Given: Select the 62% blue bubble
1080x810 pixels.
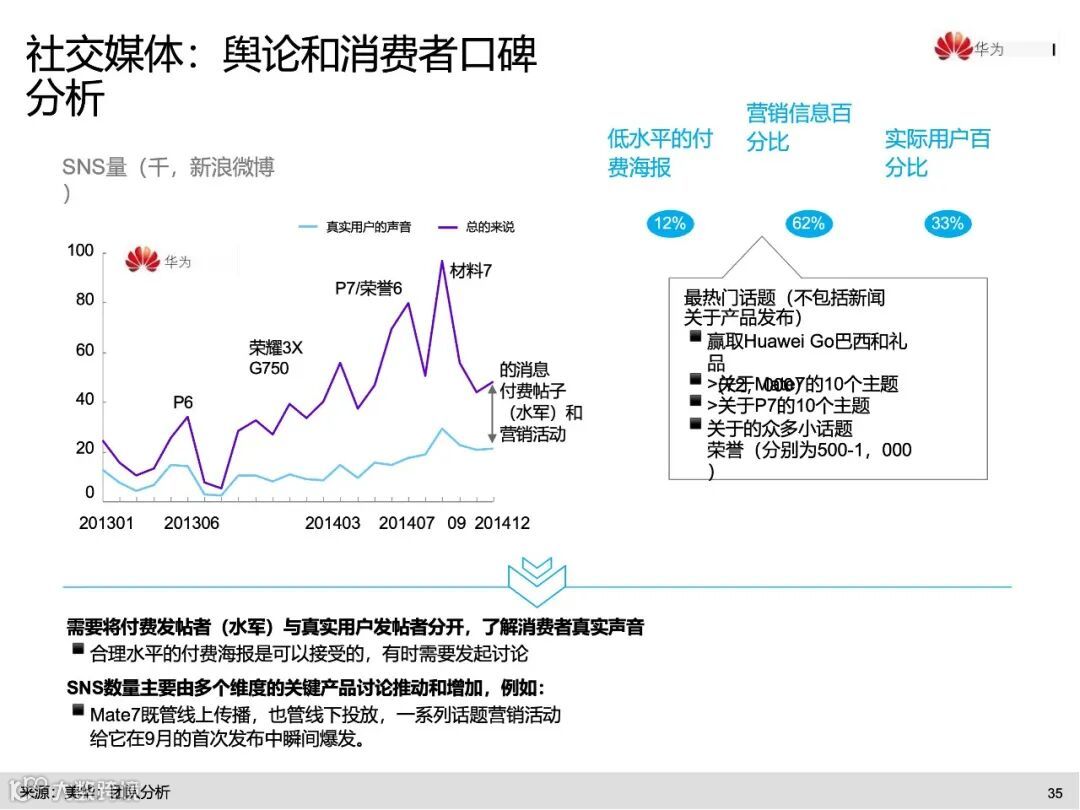Looking at the screenshot, I should click(808, 223).
